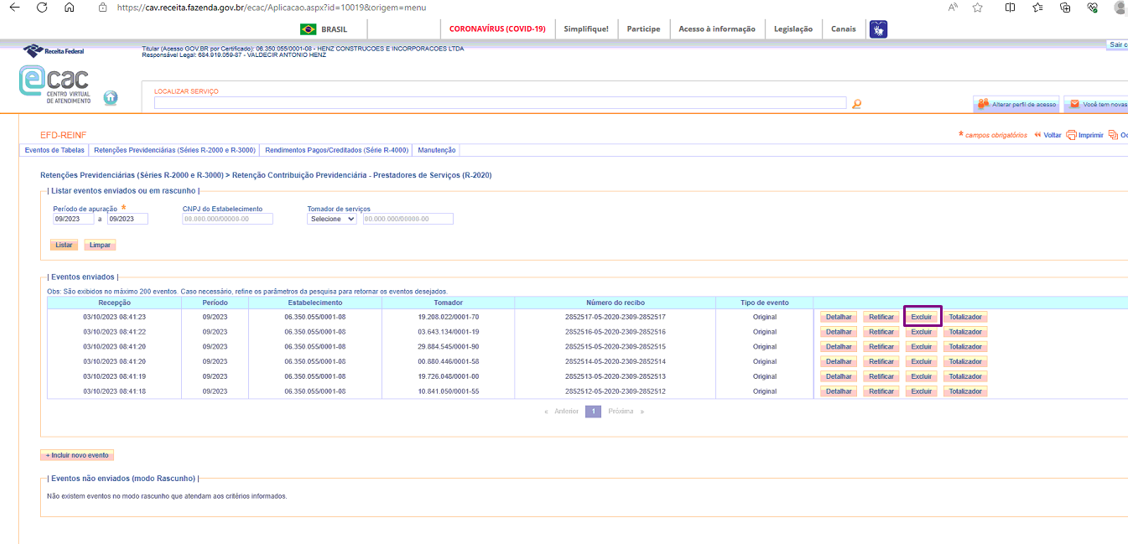Open the Tomador de serviços Selecione dropdown
Viewport: 1131px width, 544px height.
click(331, 219)
